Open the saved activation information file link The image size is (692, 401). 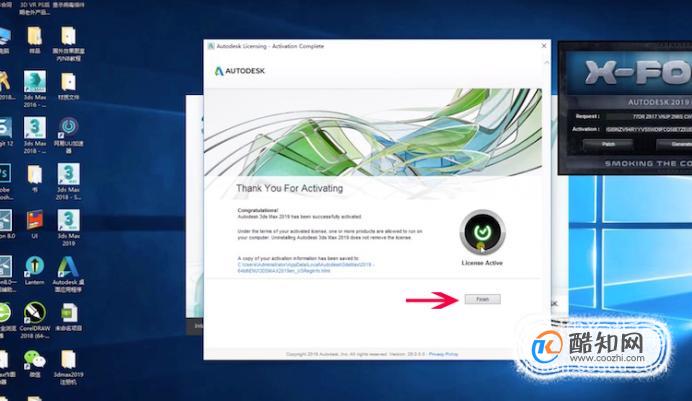pyautogui.click(x=305, y=268)
